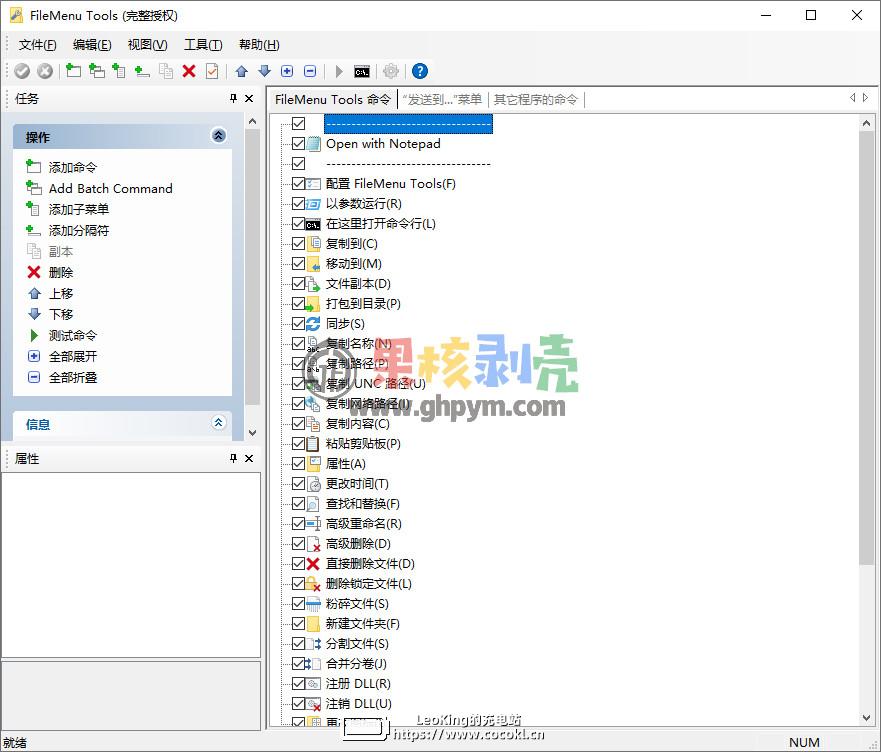
Task: Click the 添加分隔符 link
Action: pyautogui.click(x=79, y=230)
